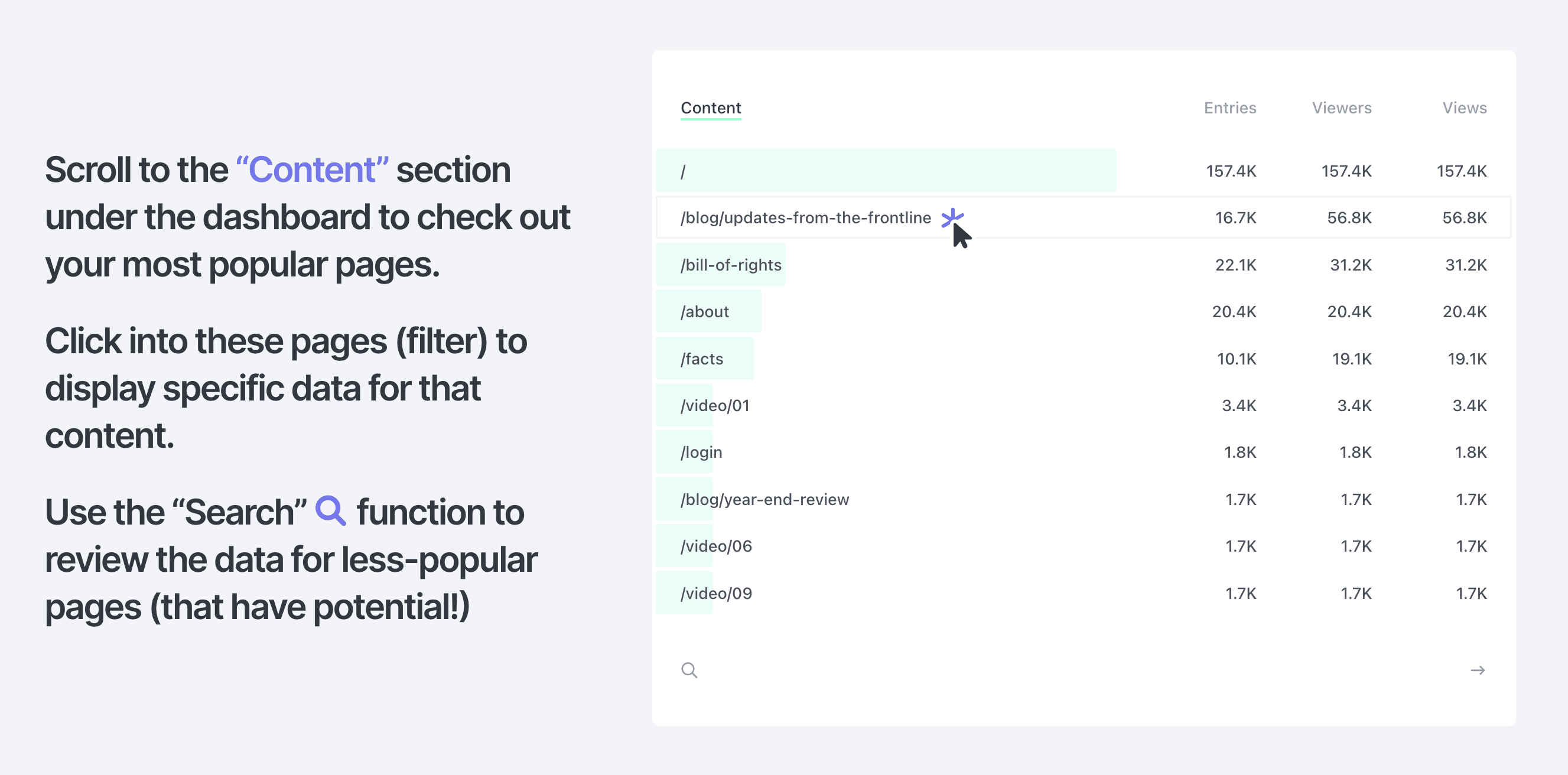Screen dimensions: 1568x775
Task: Click the /login page row
Action: click(701, 452)
